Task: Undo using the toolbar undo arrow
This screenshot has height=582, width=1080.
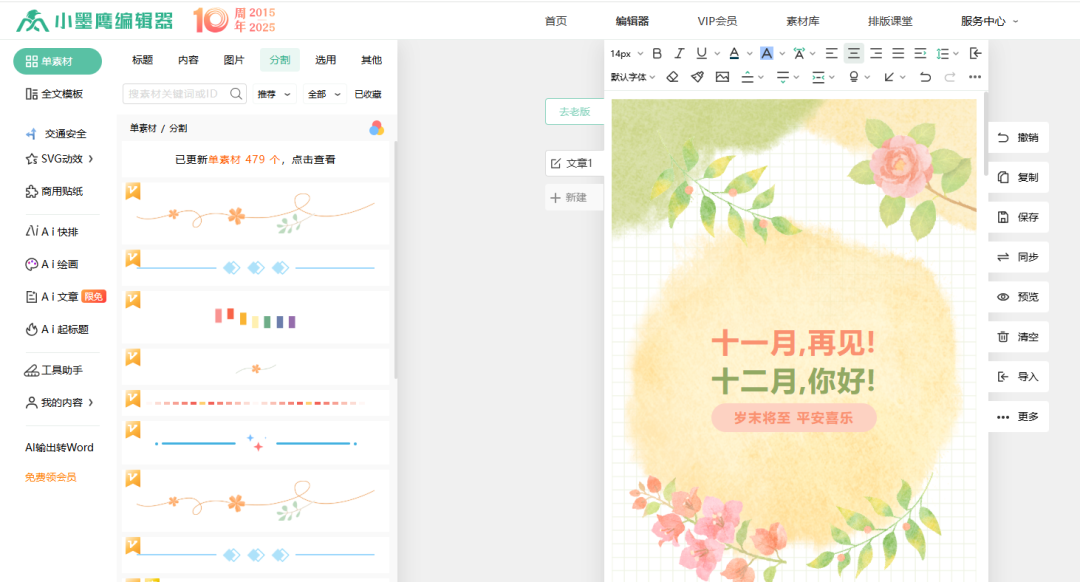Action: click(x=925, y=77)
